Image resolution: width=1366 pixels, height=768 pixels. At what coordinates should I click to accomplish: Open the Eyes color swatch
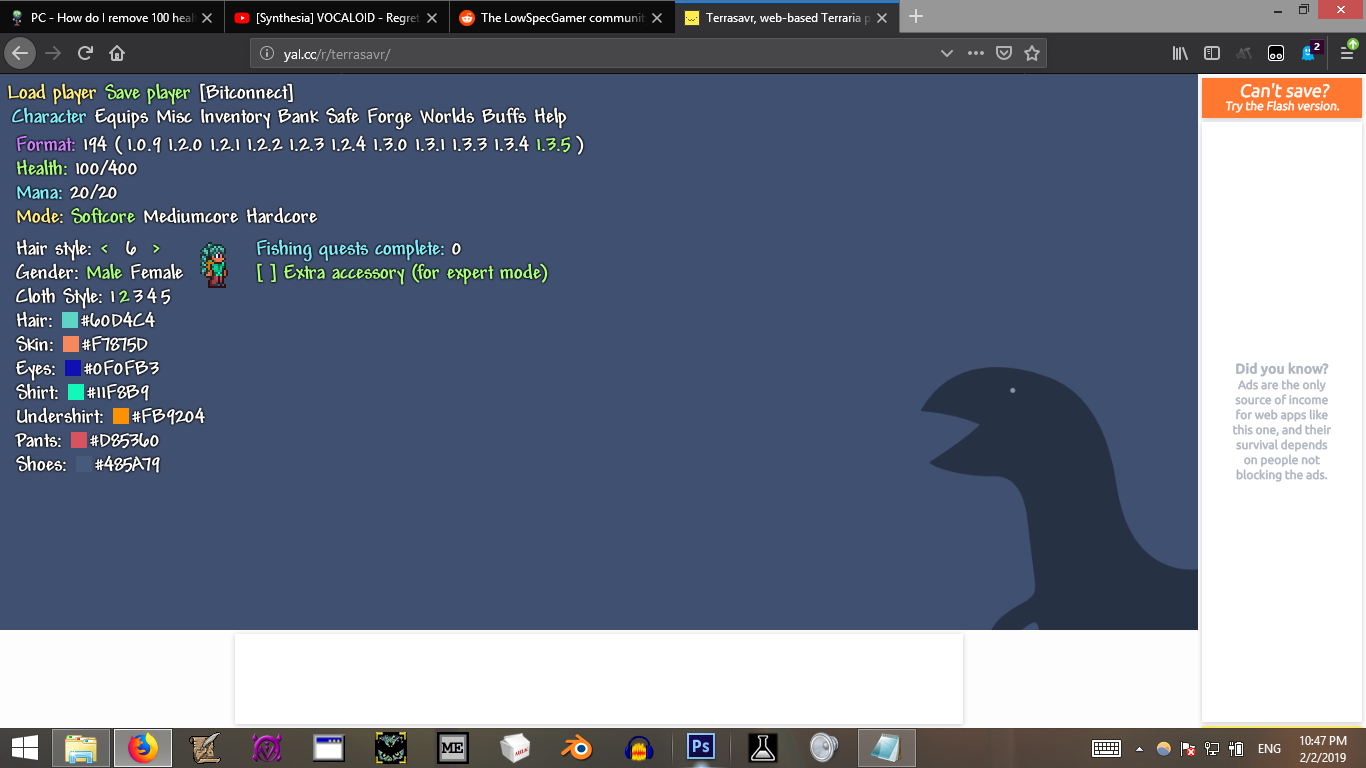(x=73, y=368)
